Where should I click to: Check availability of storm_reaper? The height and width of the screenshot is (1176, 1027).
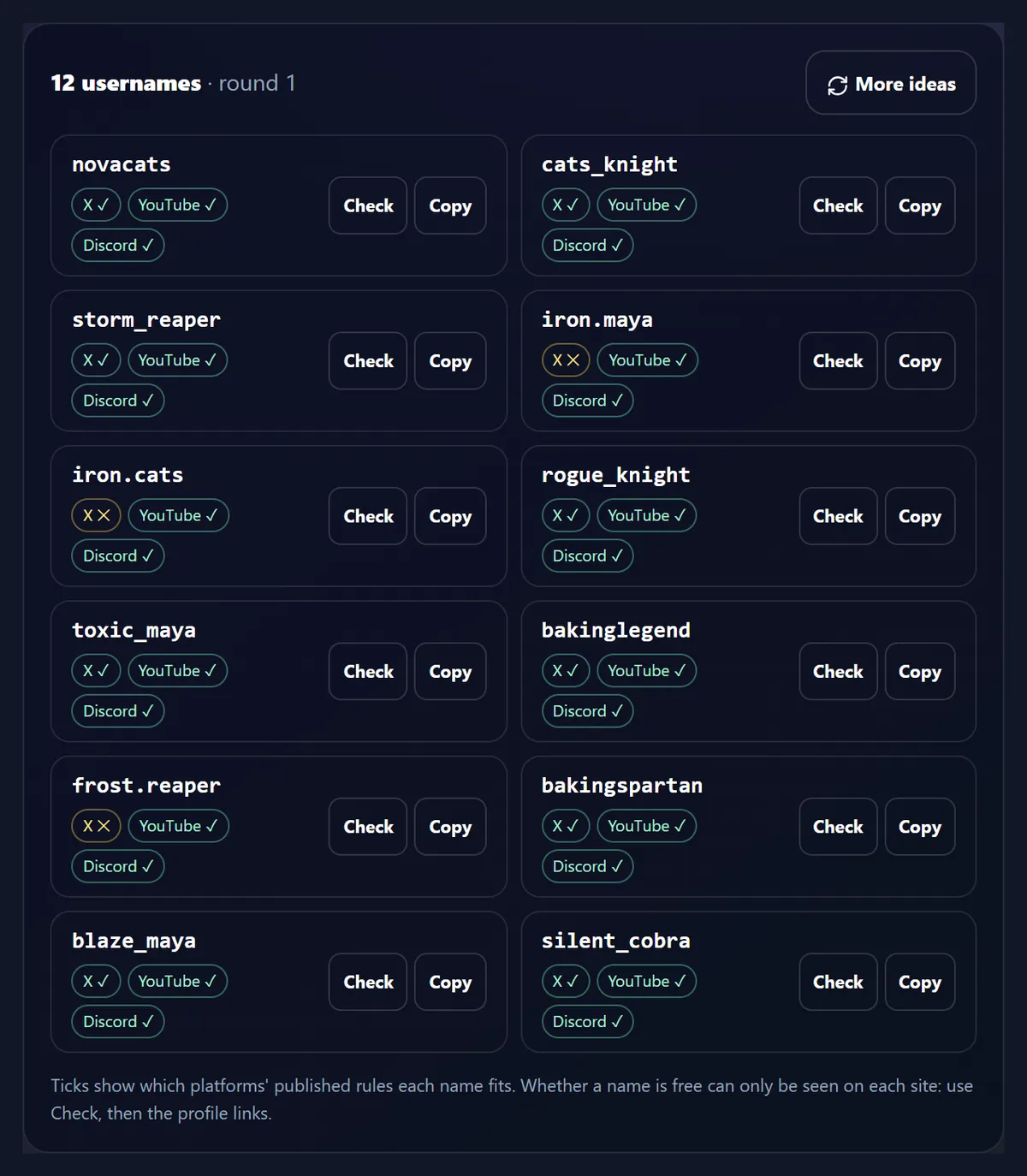(x=368, y=361)
